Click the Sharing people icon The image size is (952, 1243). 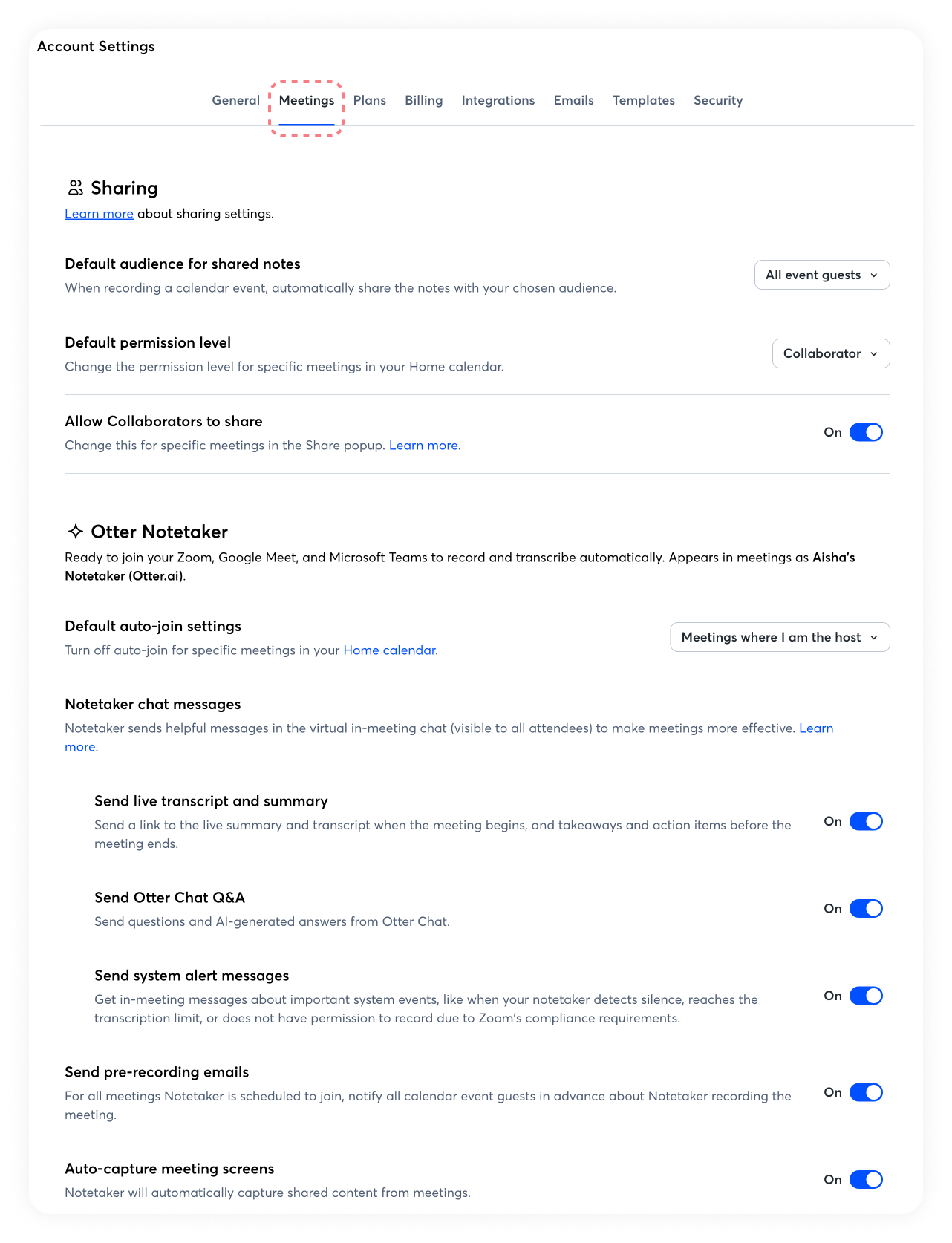coord(75,188)
